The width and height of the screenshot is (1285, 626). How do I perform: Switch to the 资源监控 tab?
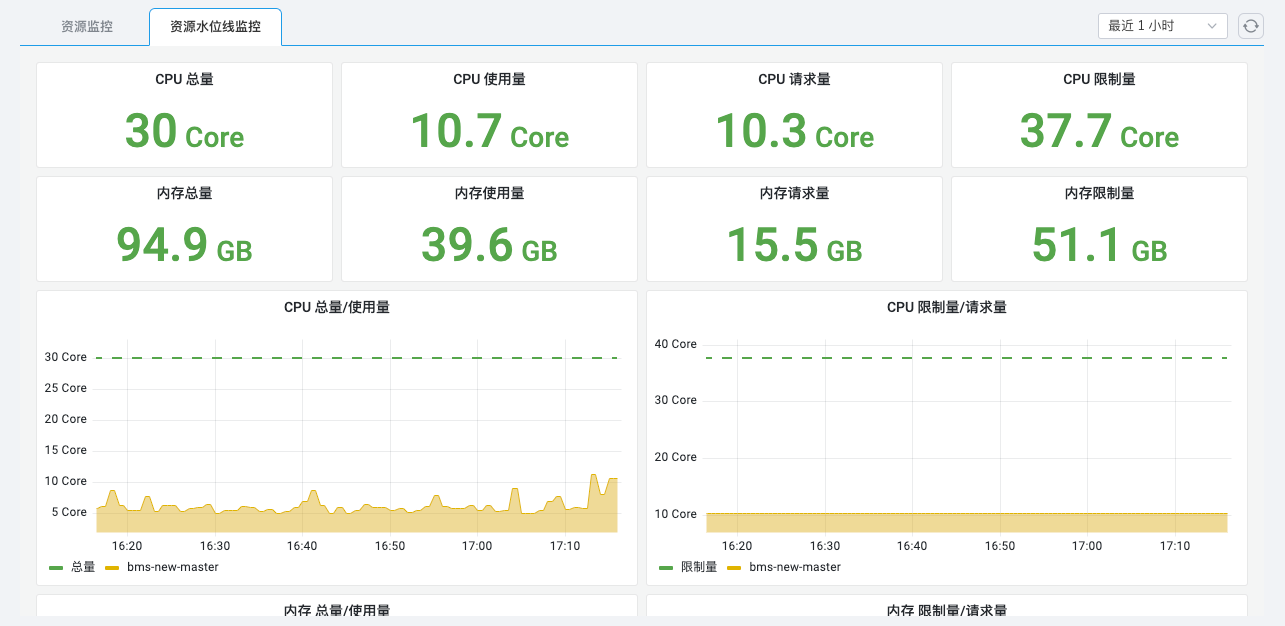(87, 27)
